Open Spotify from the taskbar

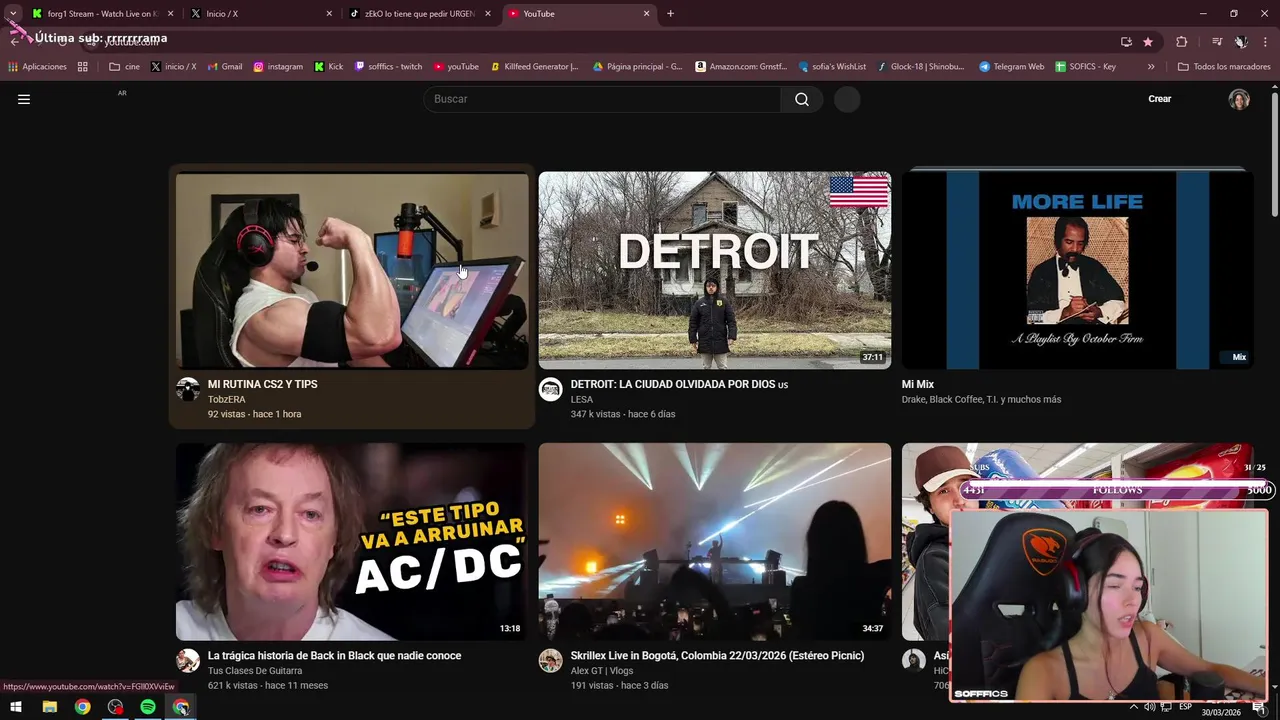(x=148, y=707)
